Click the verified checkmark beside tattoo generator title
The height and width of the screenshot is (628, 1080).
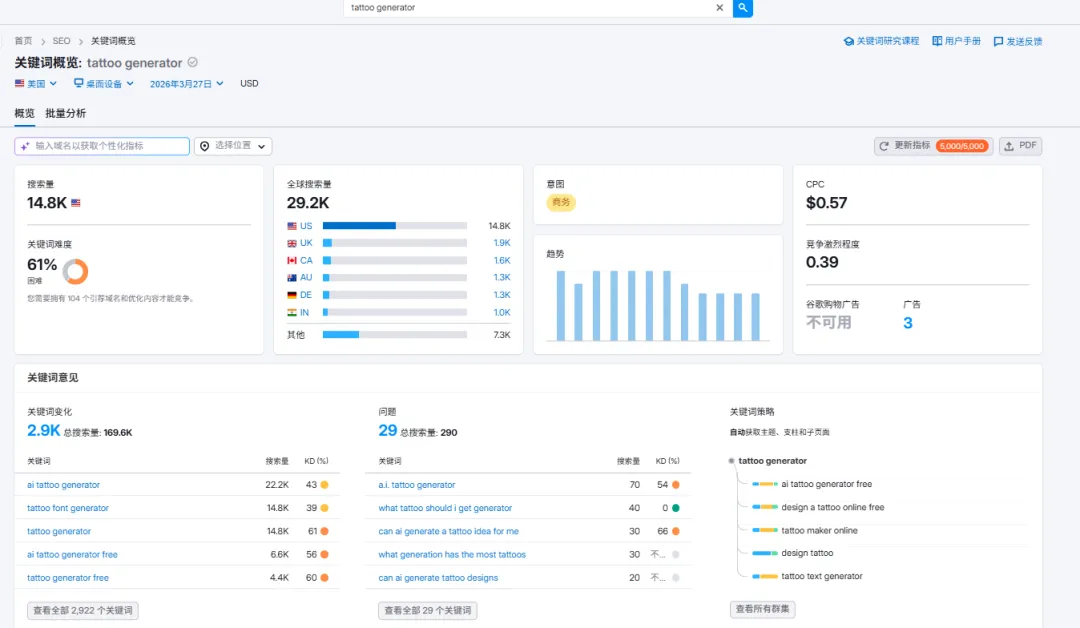(193, 62)
